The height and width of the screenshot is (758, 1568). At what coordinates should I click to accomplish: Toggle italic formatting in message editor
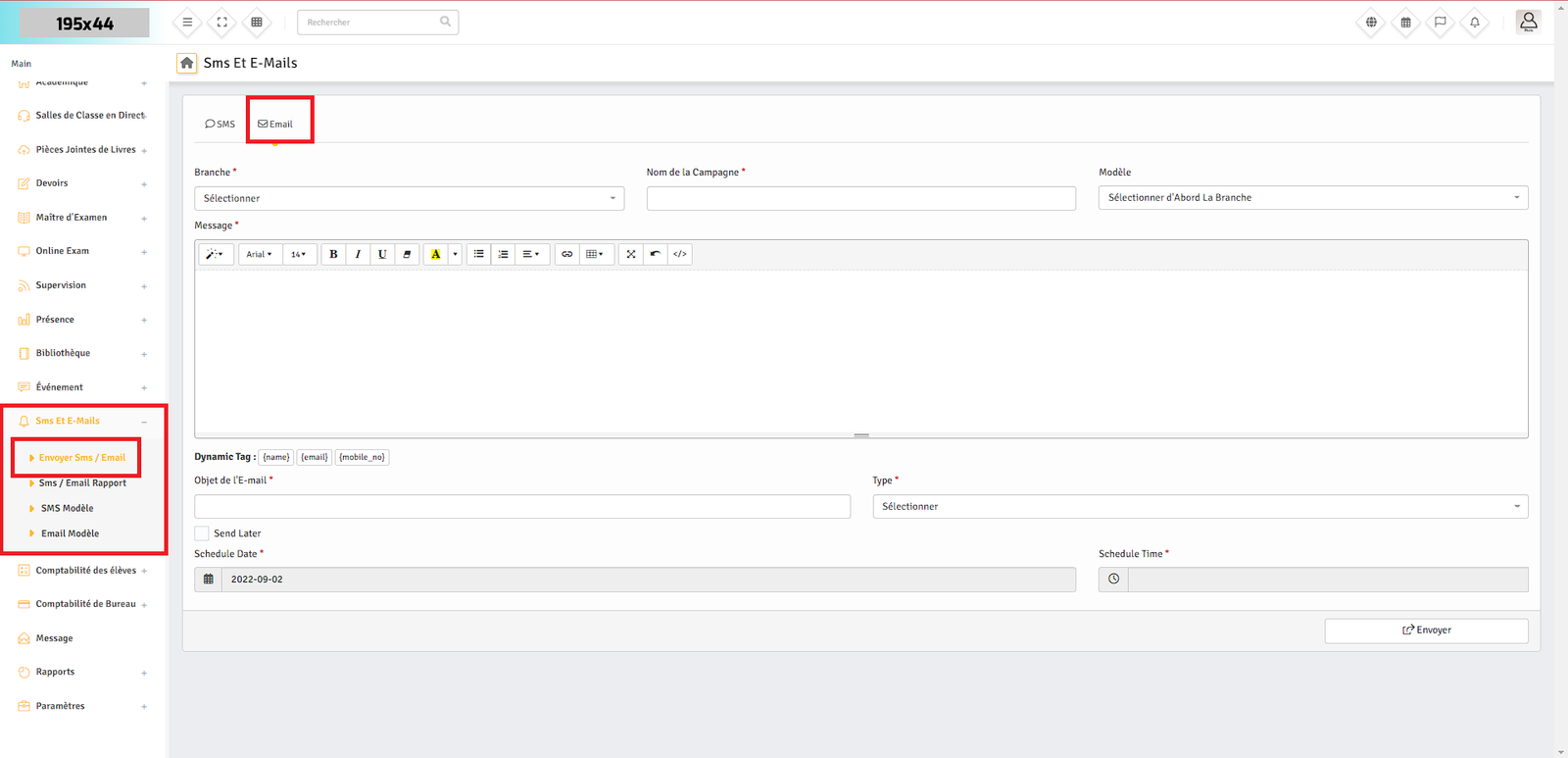(x=358, y=254)
